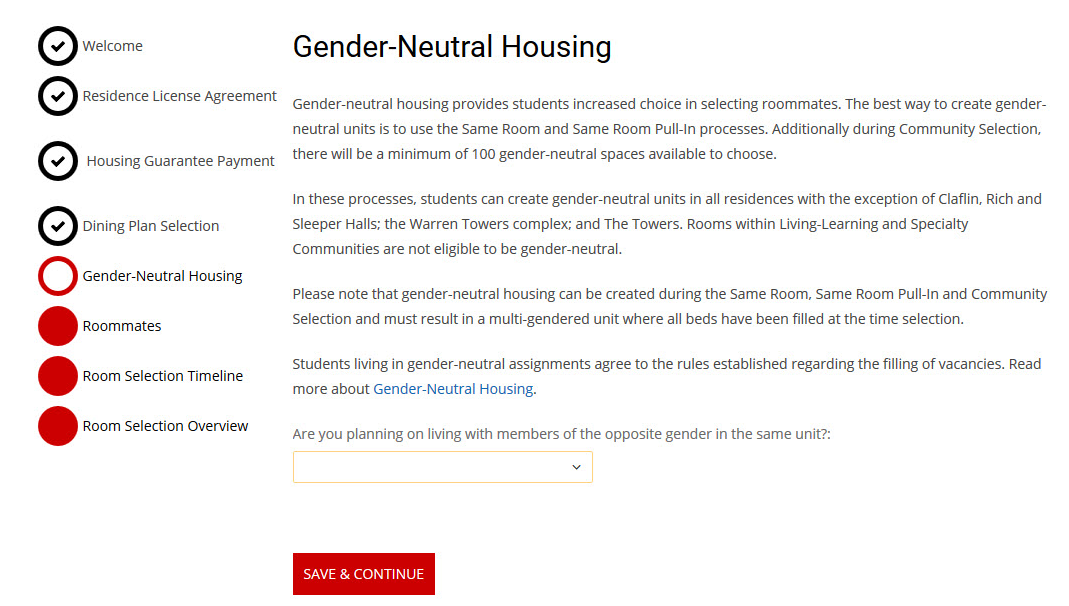1069x606 pixels.
Task: Click the dropdown chevron arrow
Action: click(576, 467)
